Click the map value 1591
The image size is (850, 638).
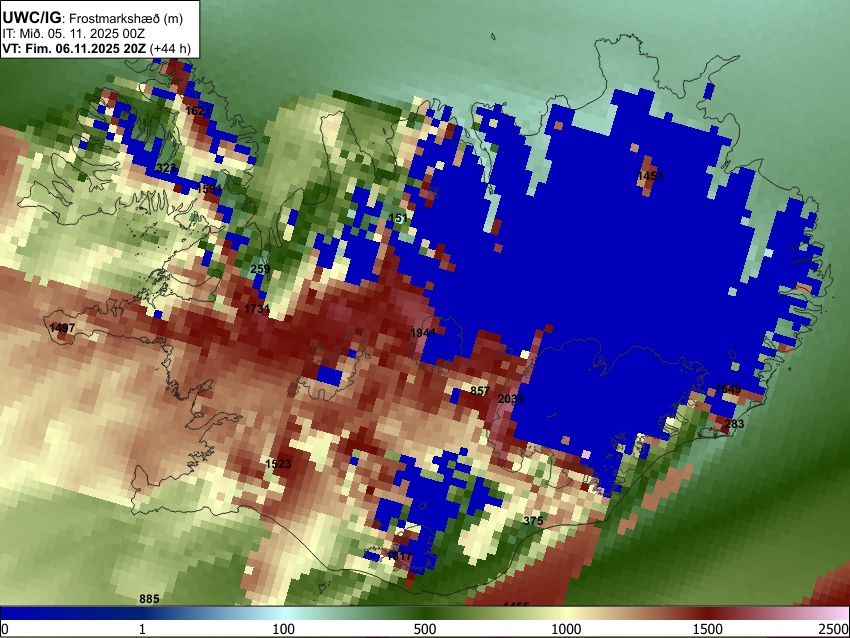tap(209, 189)
